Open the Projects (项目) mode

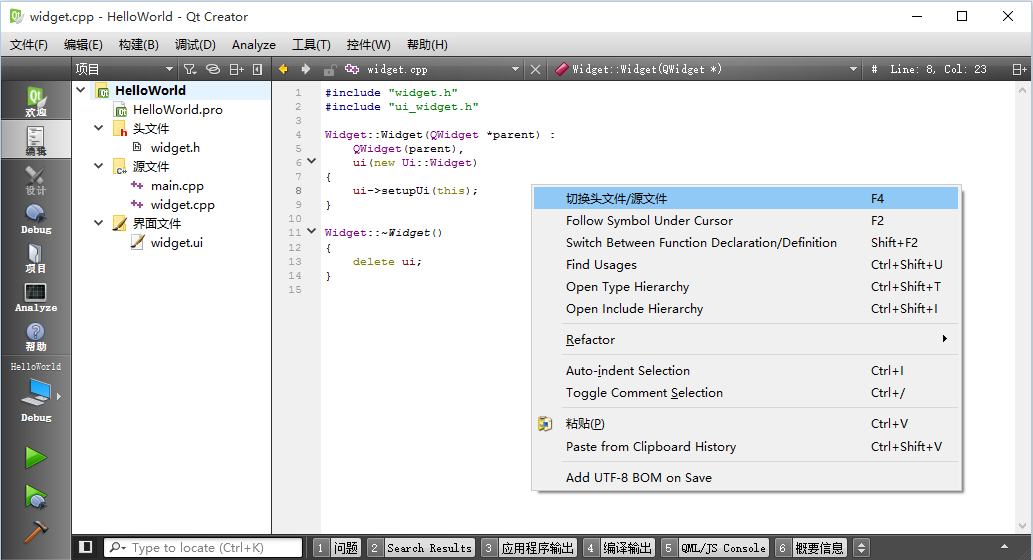click(x=36, y=258)
